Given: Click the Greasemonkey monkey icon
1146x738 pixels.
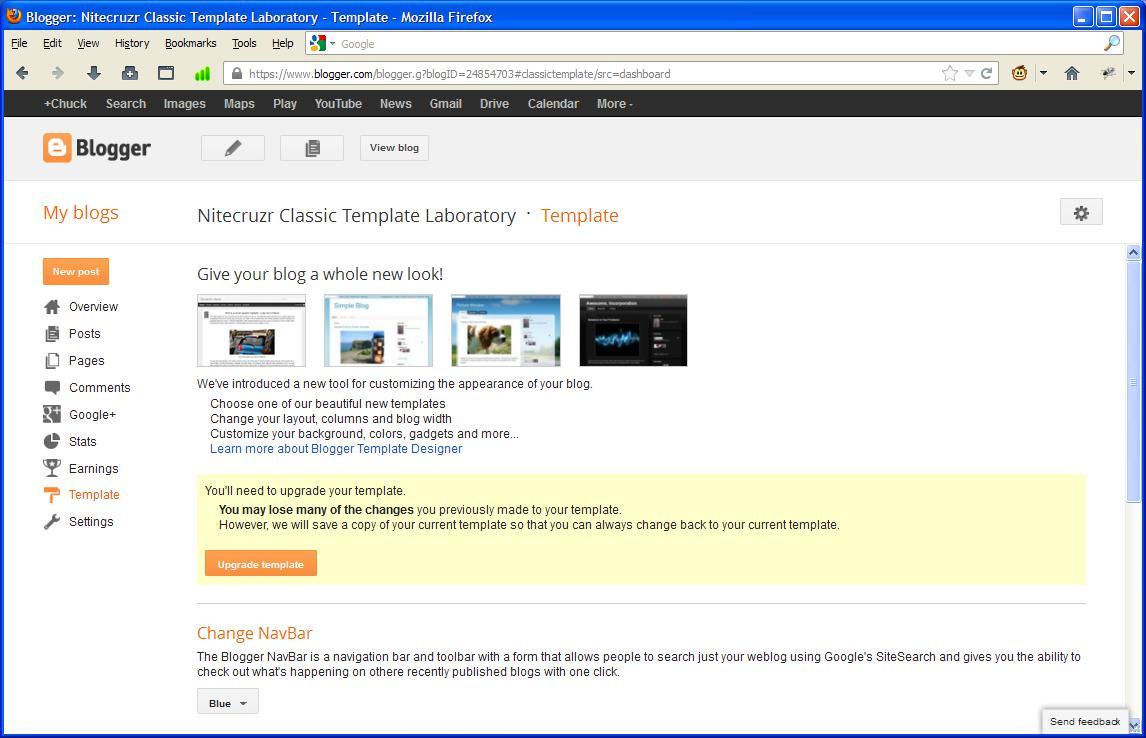Looking at the screenshot, I should 1020,73.
